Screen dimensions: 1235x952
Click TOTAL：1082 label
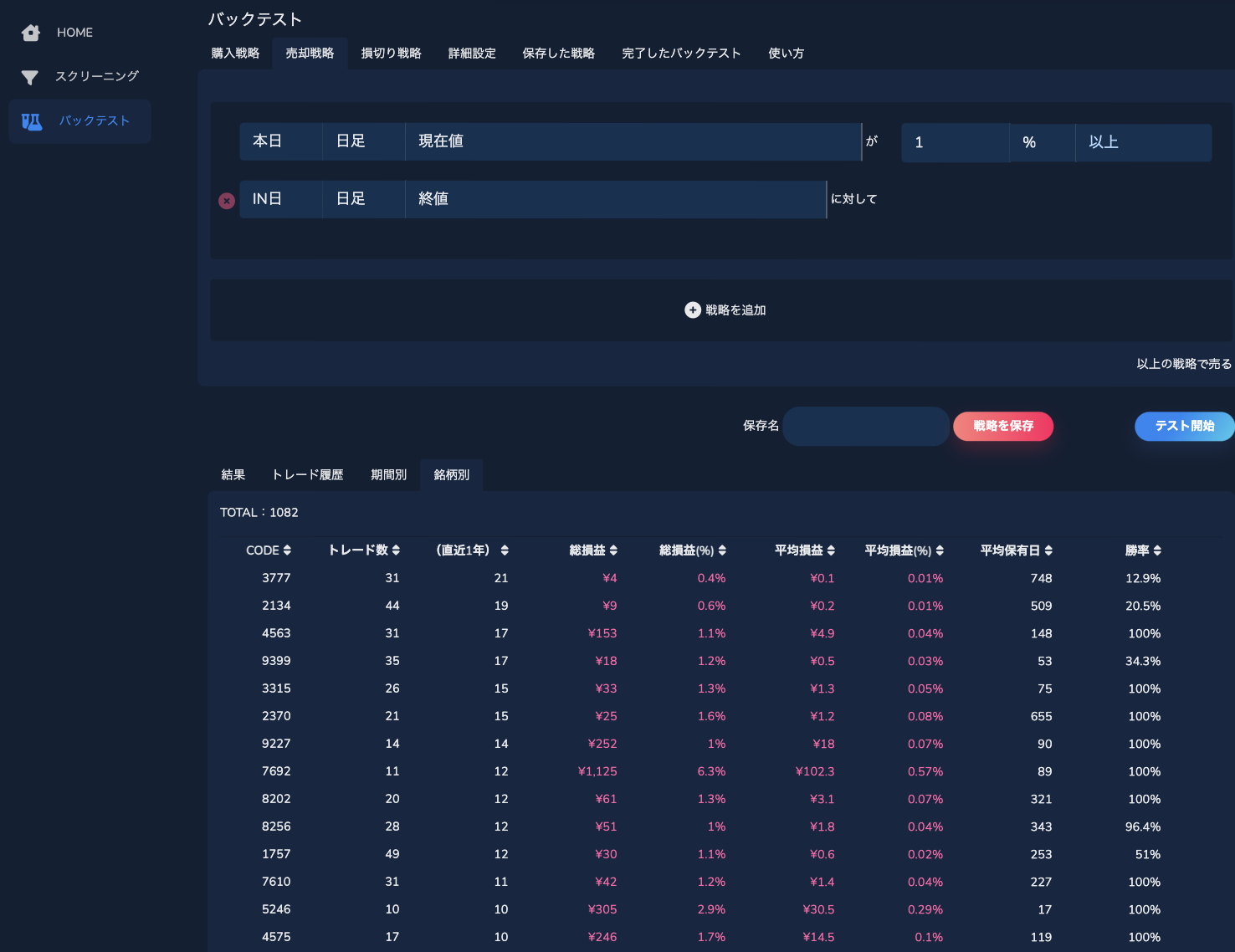pos(259,512)
